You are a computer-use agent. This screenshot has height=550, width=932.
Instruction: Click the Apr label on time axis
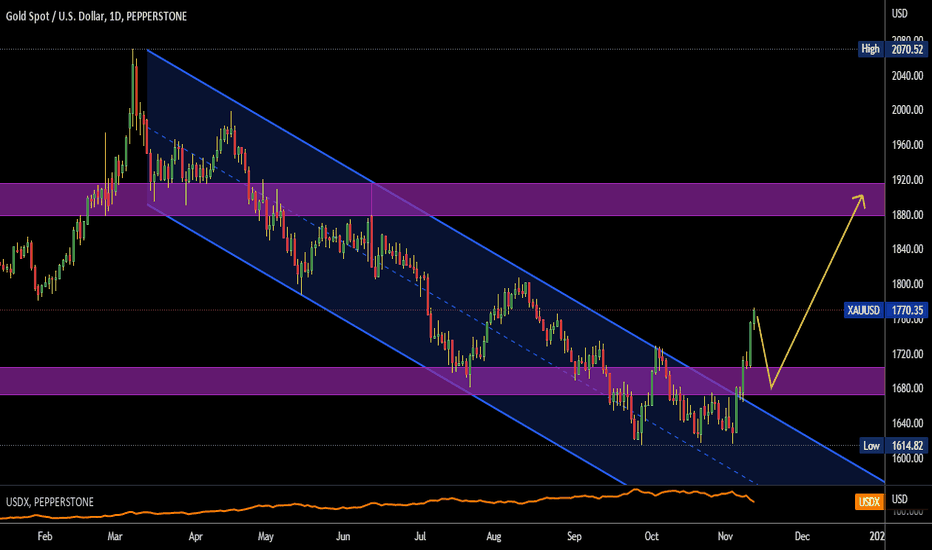[x=196, y=536]
